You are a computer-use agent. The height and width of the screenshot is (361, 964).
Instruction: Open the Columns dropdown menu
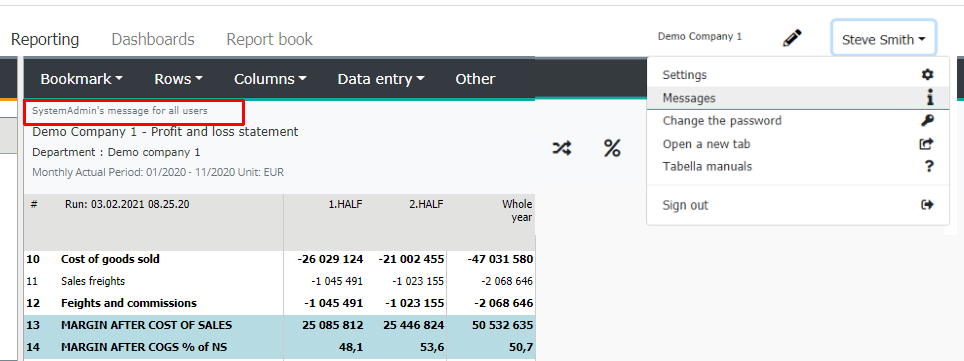[271, 79]
